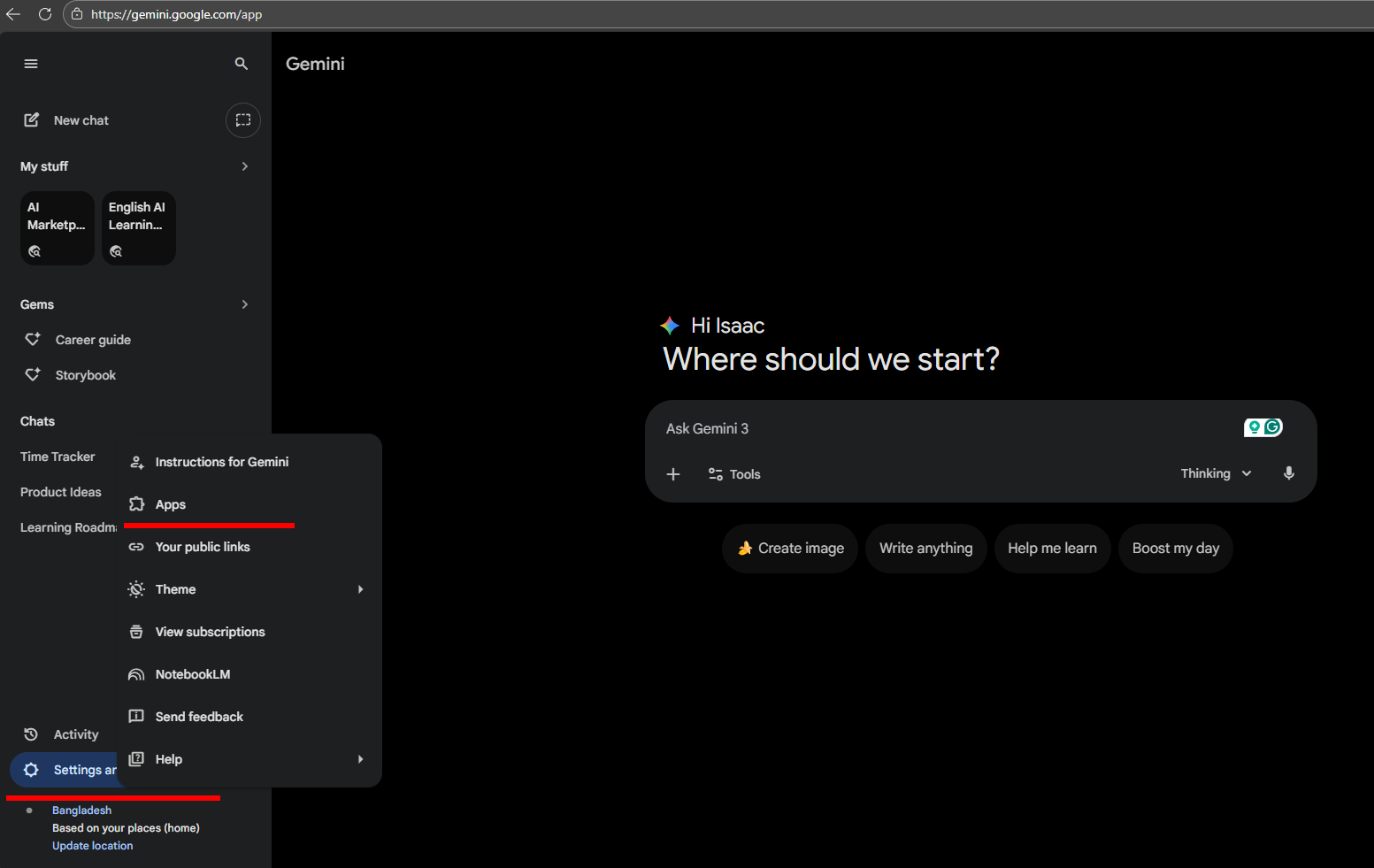The image size is (1374, 868).
Task: Click the Boost my day suggestion chip
Action: pyautogui.click(x=1176, y=549)
